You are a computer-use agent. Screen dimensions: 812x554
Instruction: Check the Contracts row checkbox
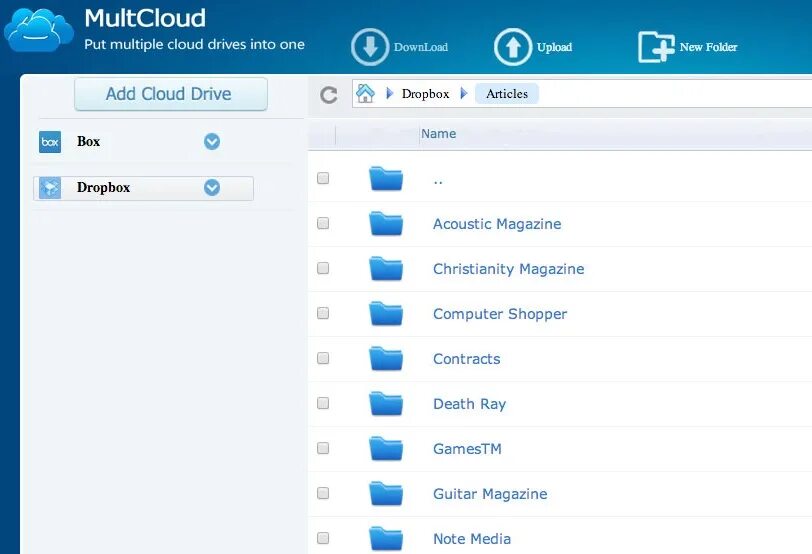coord(323,358)
